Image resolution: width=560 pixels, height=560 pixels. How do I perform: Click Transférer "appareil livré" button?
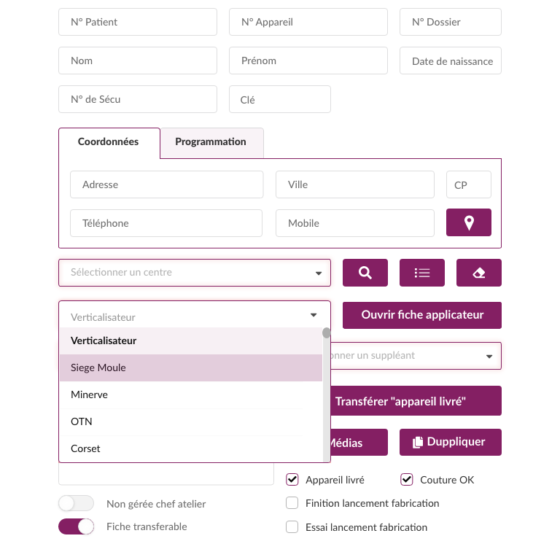[416, 401]
